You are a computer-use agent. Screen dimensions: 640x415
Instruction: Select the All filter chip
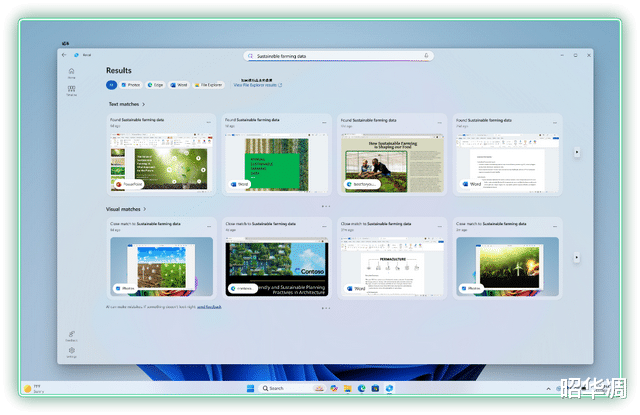tap(111, 85)
